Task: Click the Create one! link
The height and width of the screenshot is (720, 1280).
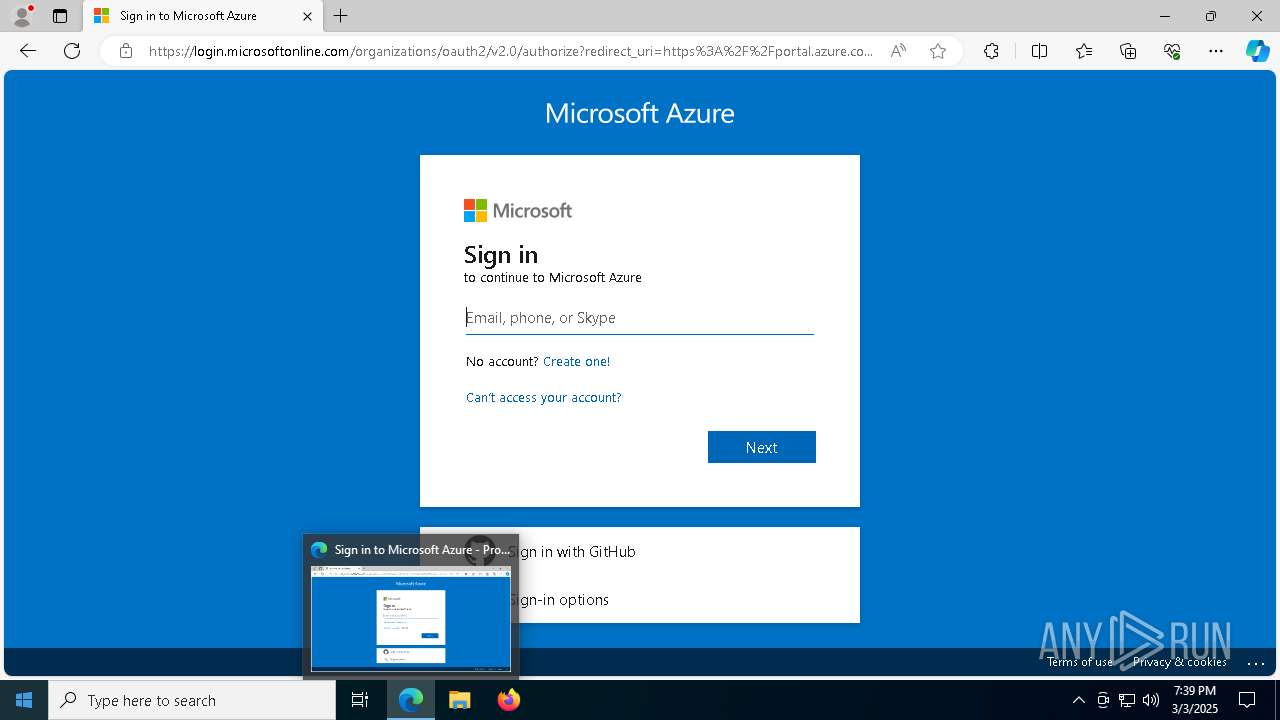Action: 576,361
